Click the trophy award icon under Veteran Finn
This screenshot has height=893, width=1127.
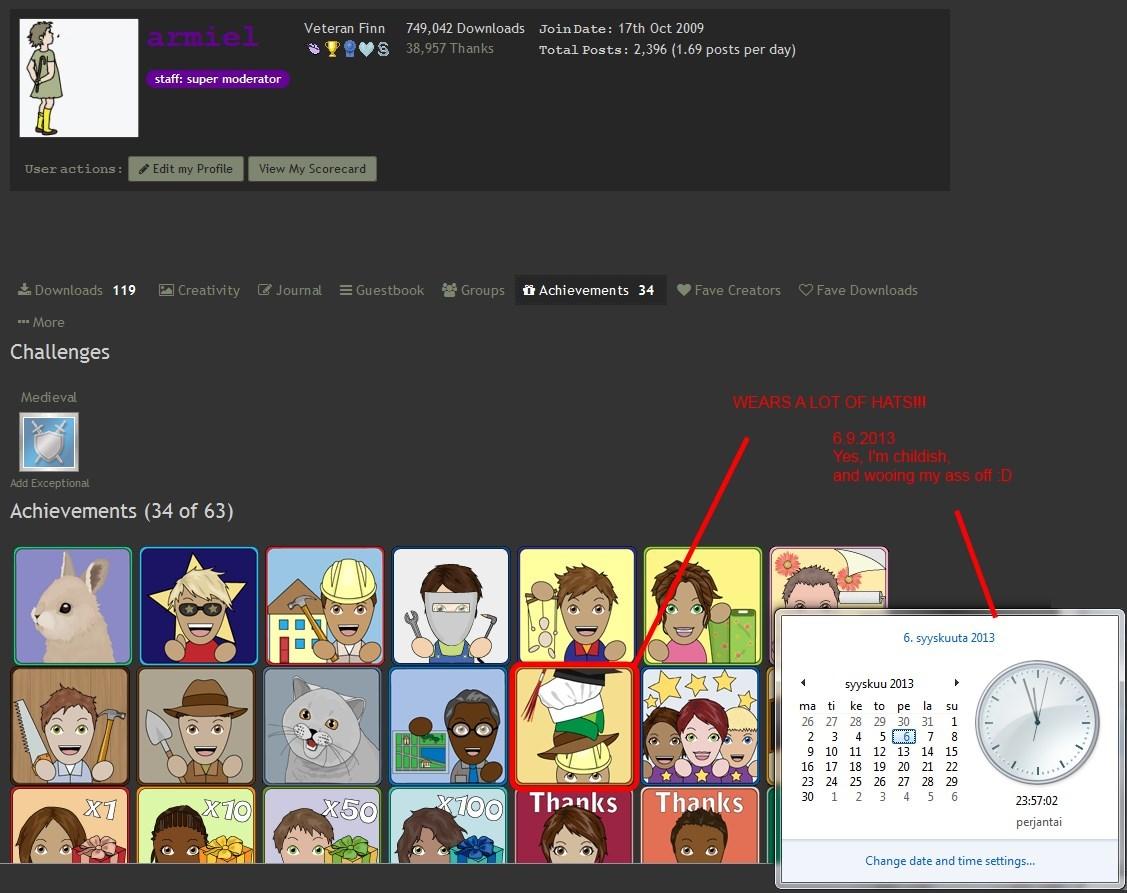click(x=332, y=49)
